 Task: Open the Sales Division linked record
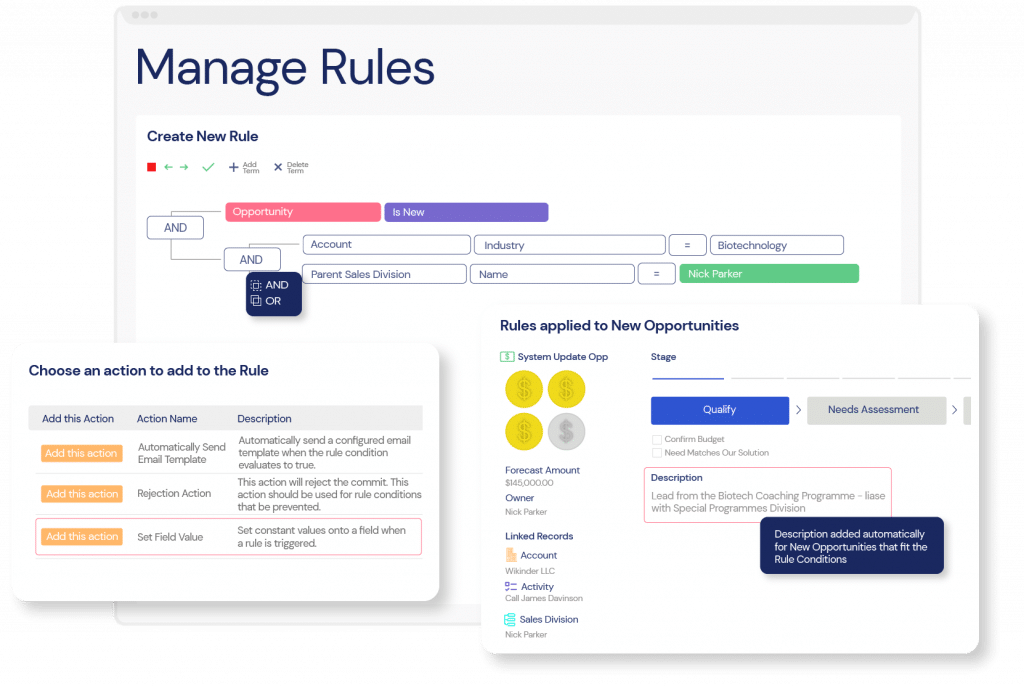coord(549,619)
